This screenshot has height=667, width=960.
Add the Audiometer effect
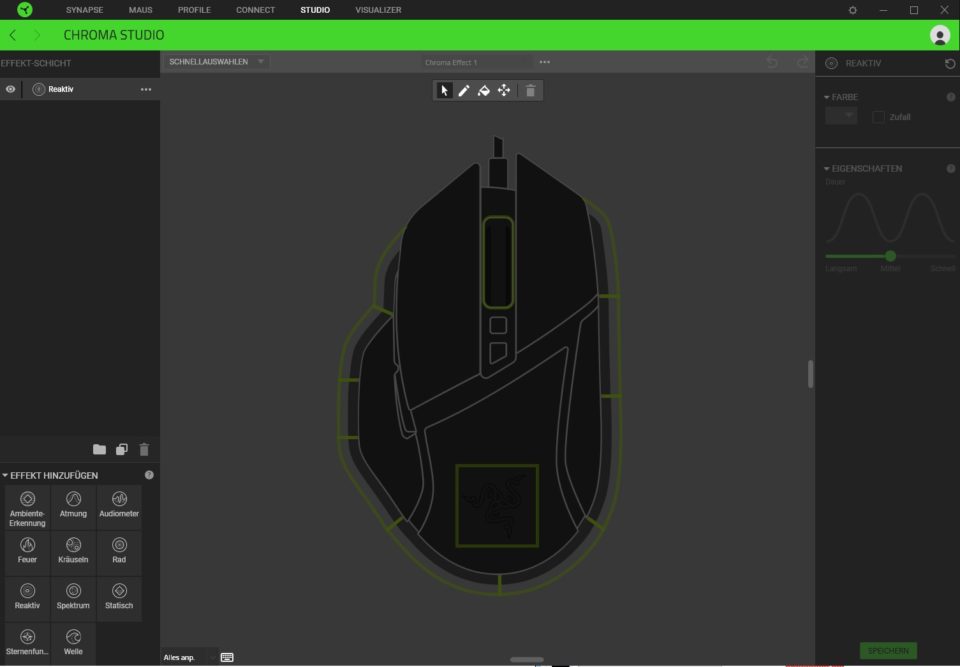click(x=119, y=504)
